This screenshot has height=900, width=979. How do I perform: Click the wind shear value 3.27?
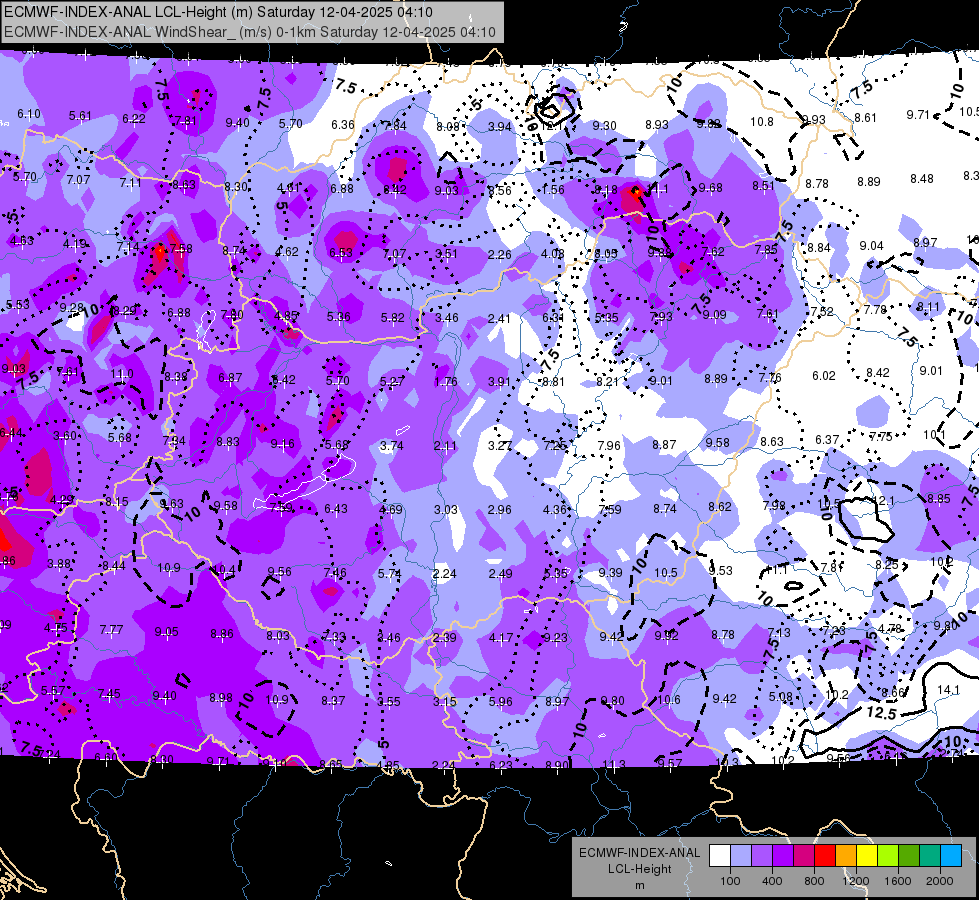pos(500,446)
